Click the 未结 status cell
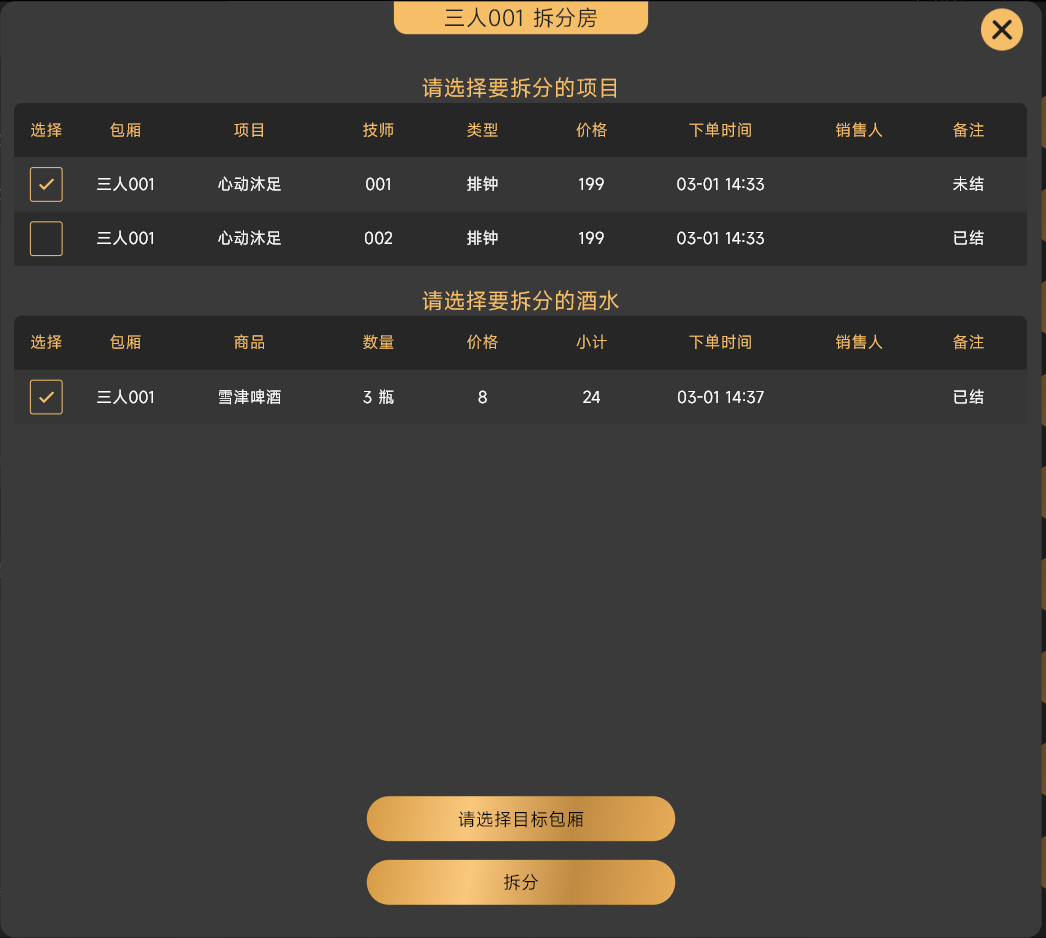 click(x=968, y=184)
